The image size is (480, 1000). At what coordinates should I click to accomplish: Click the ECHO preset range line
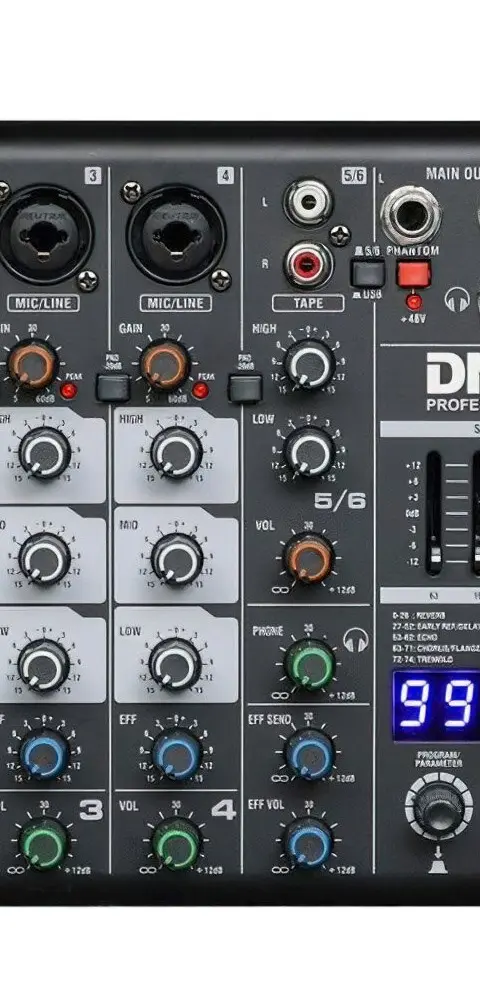[x=414, y=636]
